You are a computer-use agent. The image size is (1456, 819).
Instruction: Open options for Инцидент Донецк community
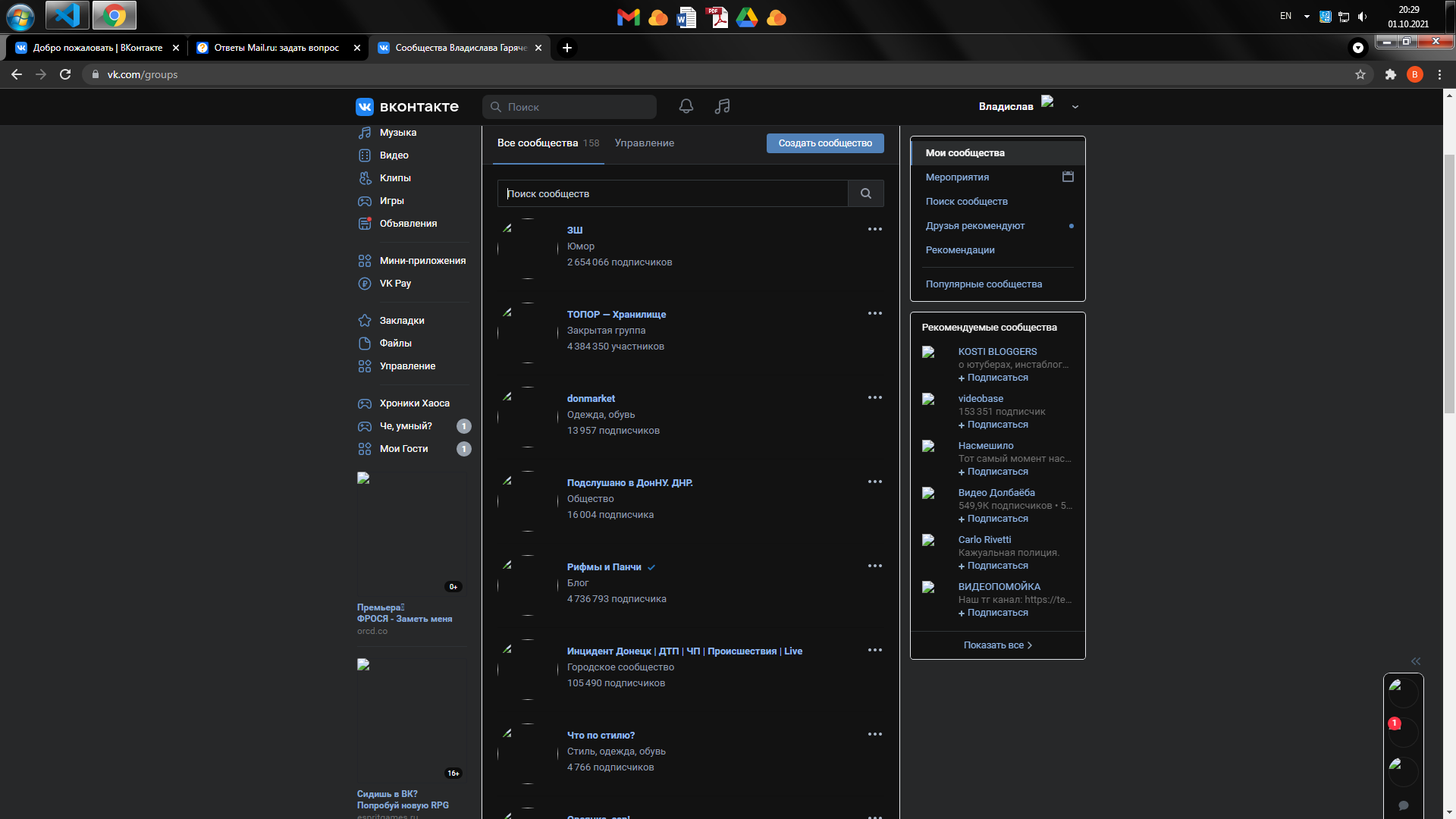point(874,650)
